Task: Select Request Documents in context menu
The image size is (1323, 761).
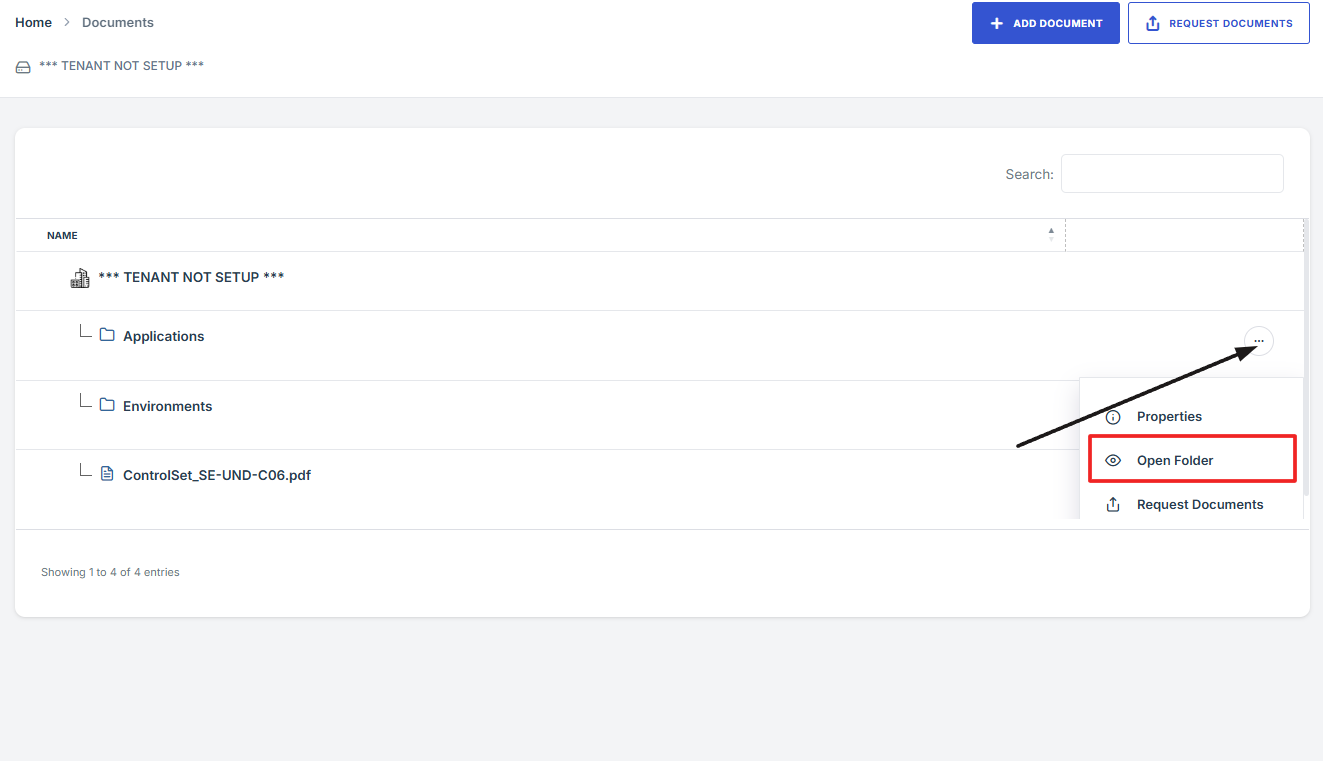Action: point(1199,505)
